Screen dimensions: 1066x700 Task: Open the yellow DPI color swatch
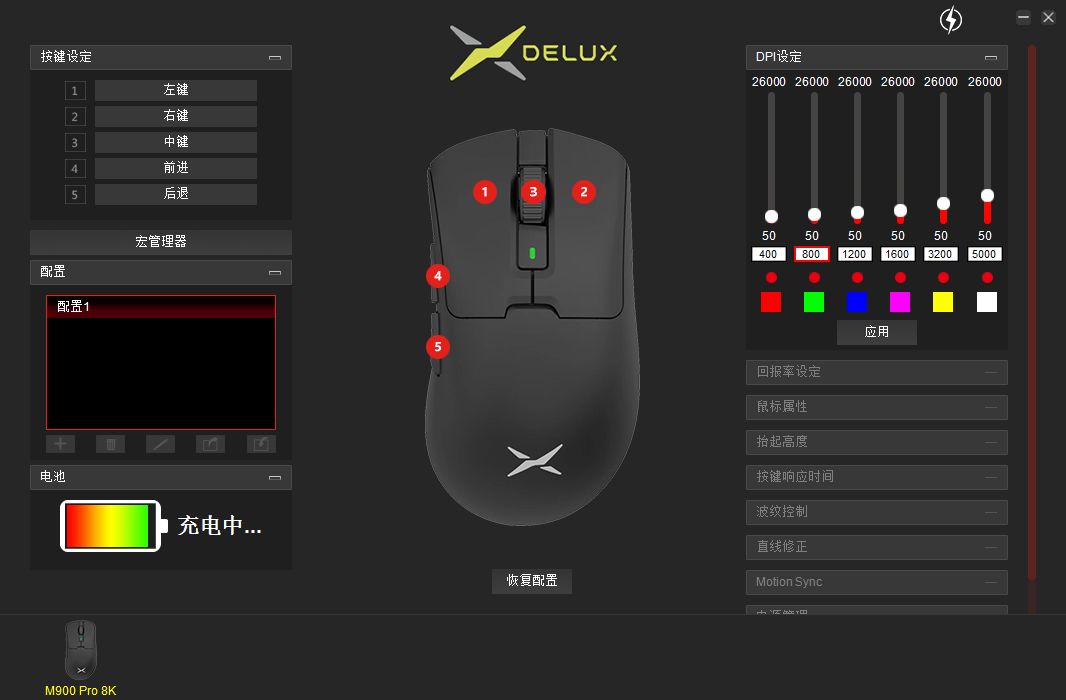coord(943,302)
